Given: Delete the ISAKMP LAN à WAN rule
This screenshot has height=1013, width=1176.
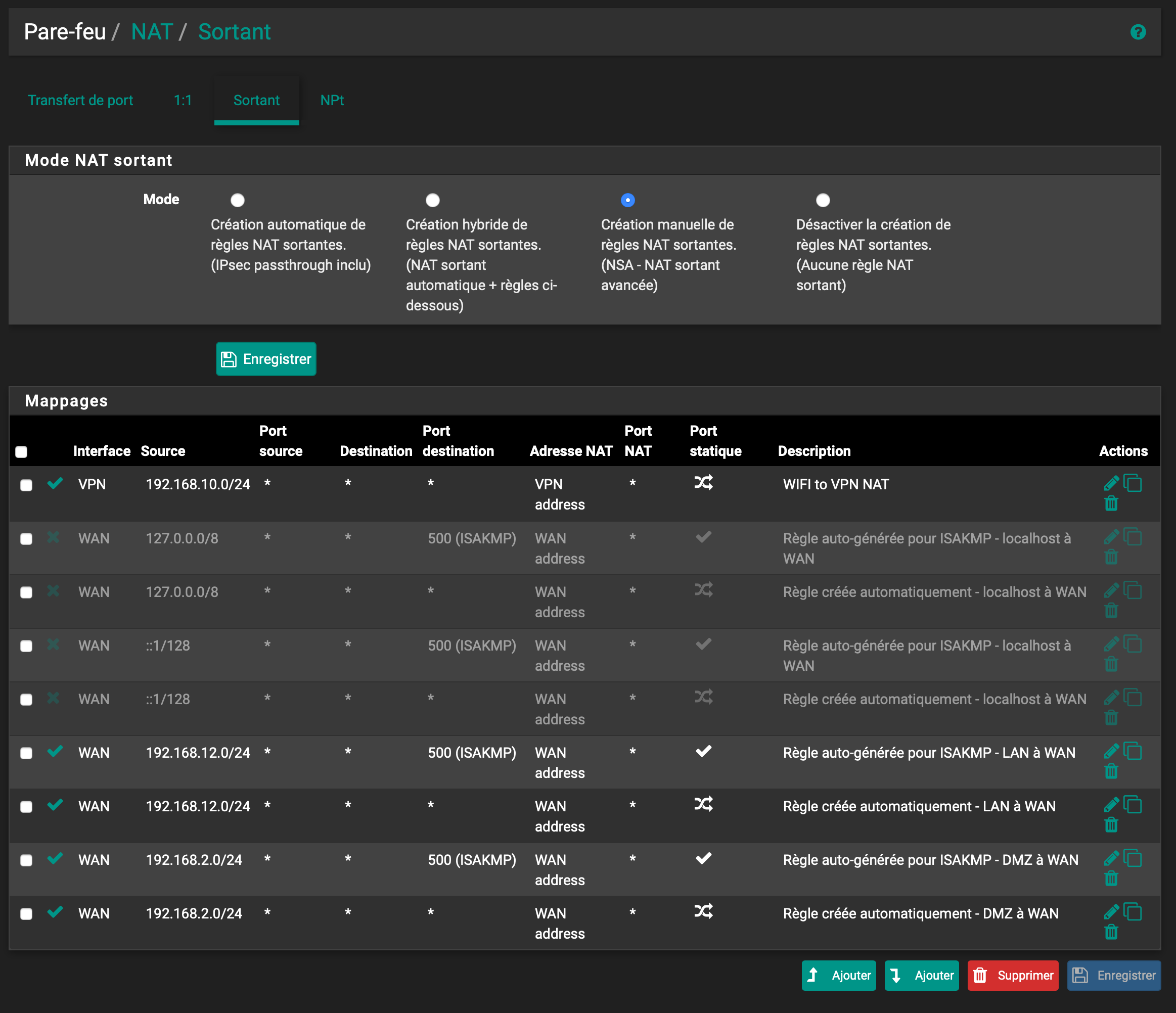Looking at the screenshot, I should pyautogui.click(x=1111, y=771).
